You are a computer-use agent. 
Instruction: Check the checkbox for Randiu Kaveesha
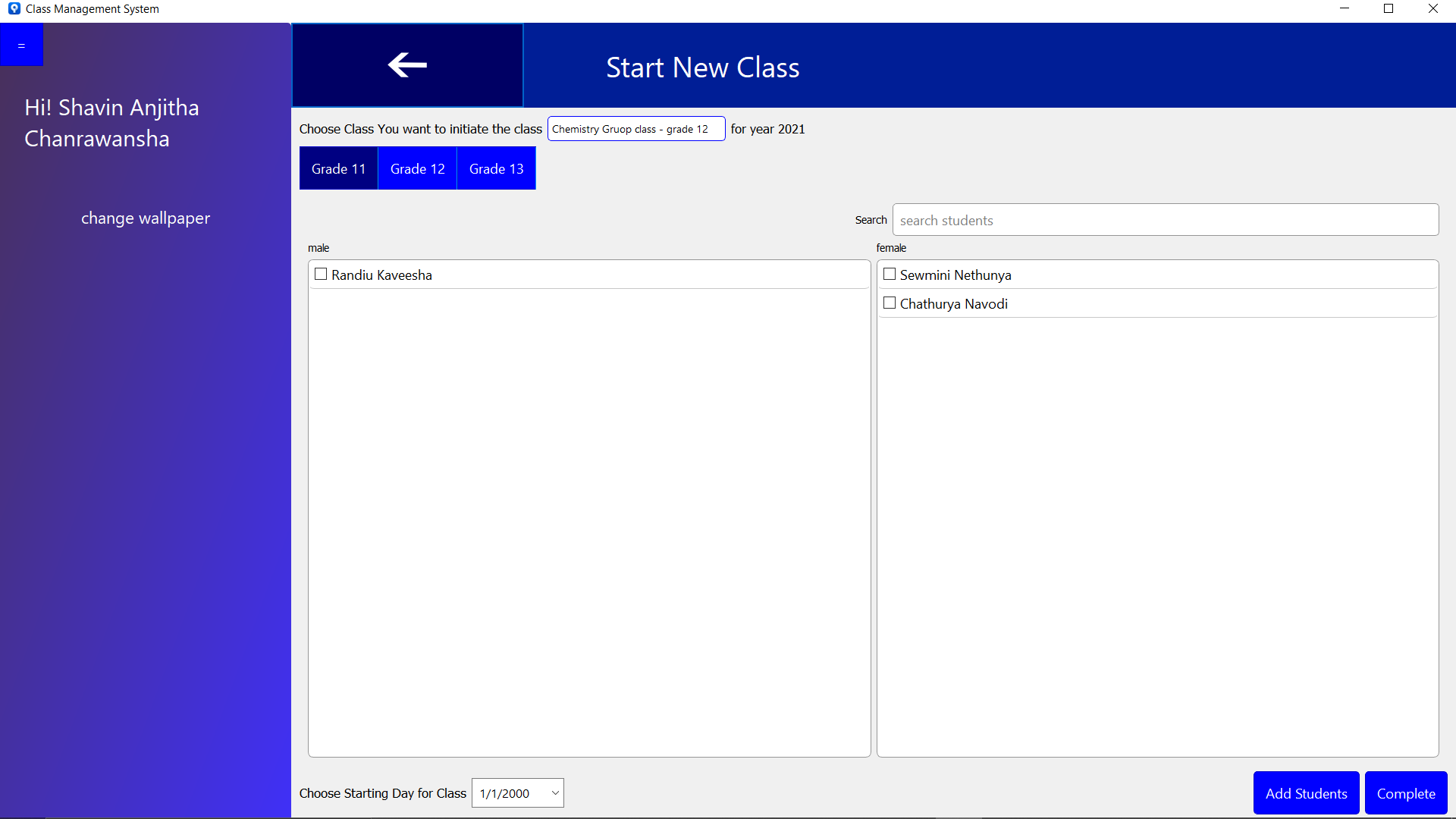click(x=320, y=274)
